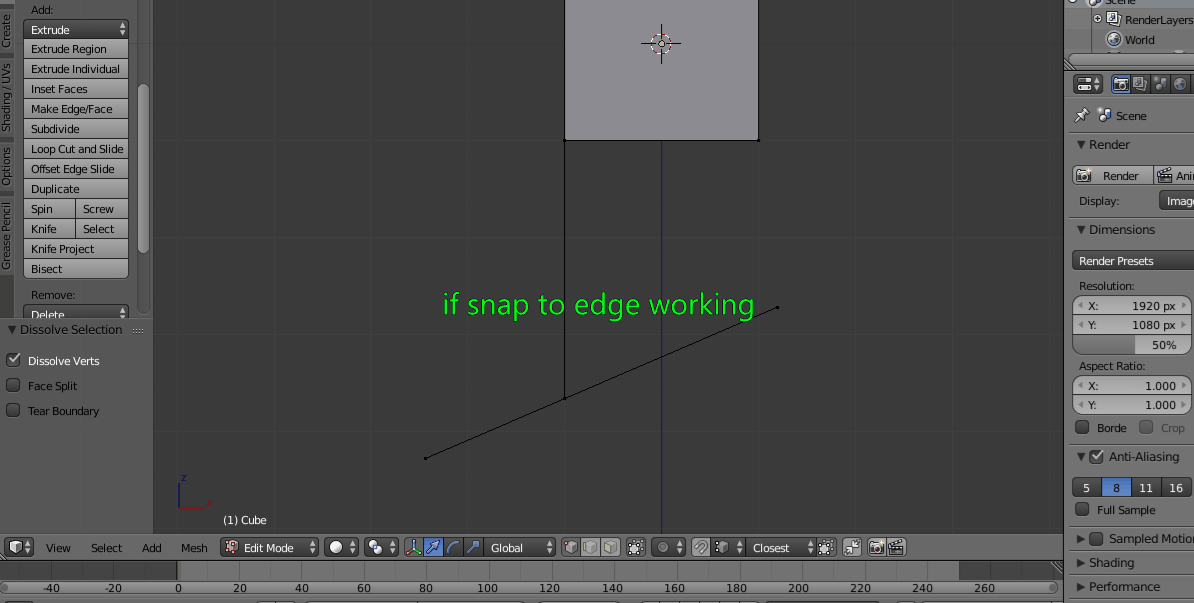Screen dimensions: 1194x603
Task: Set anti-aliasing samples to 16
Action: point(1176,487)
